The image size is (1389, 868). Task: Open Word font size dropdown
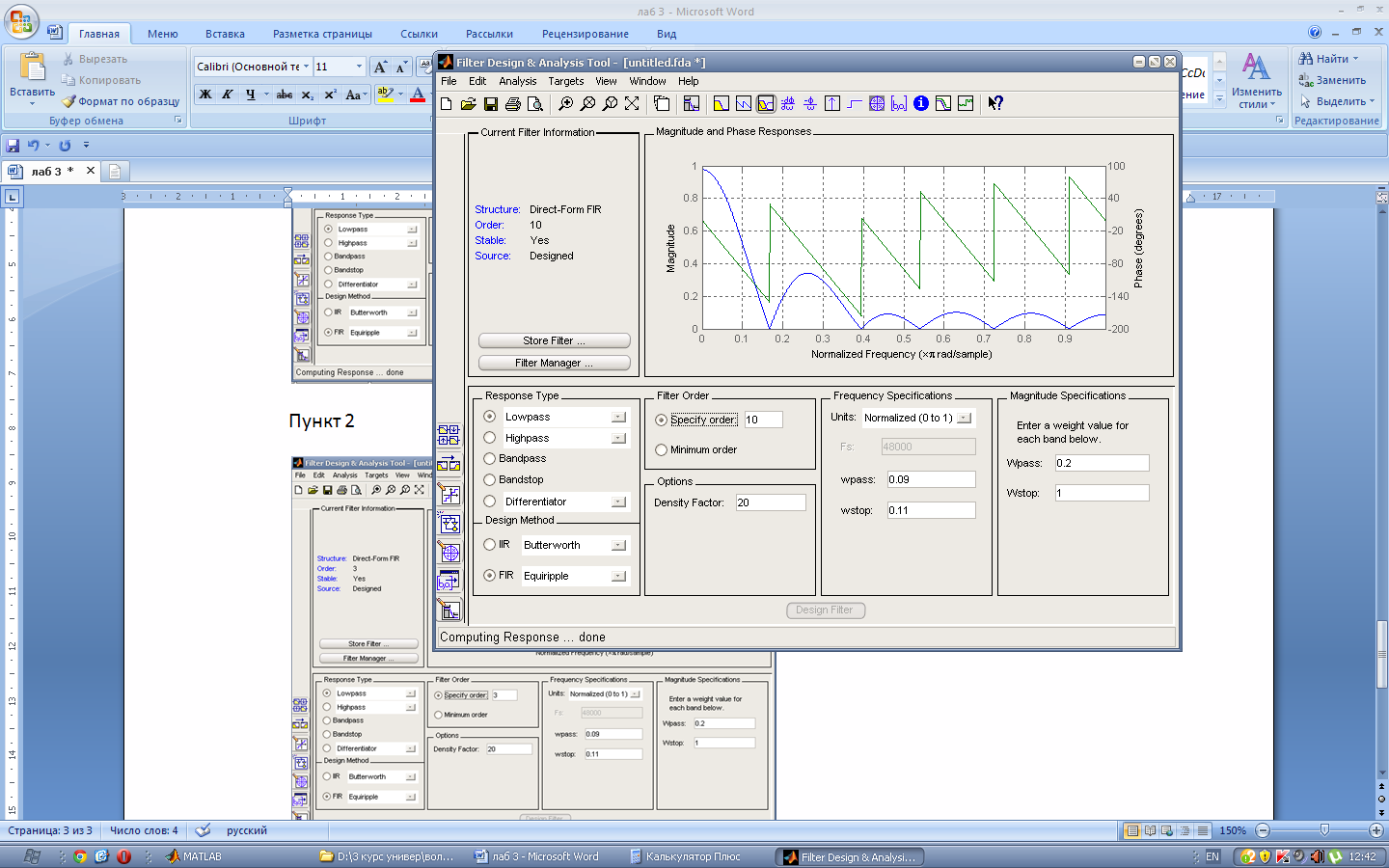click(359, 67)
